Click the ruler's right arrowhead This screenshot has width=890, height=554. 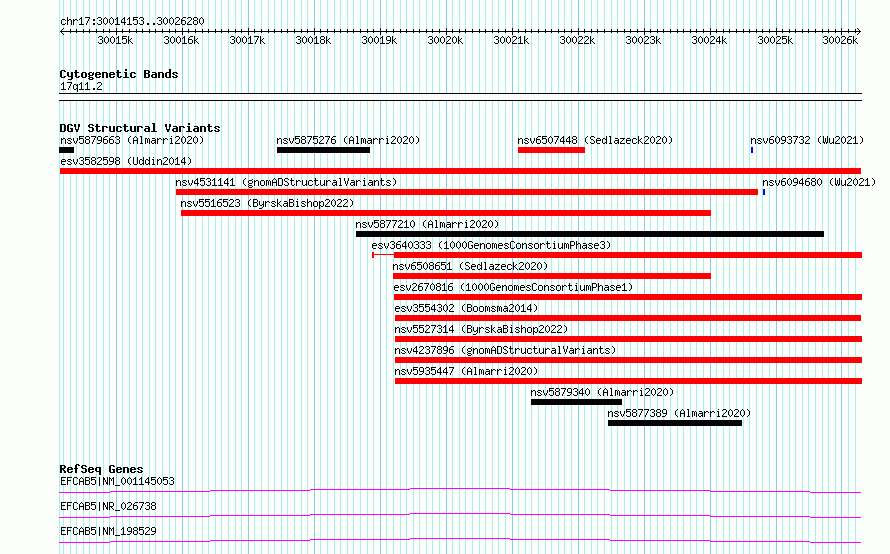point(858,31)
